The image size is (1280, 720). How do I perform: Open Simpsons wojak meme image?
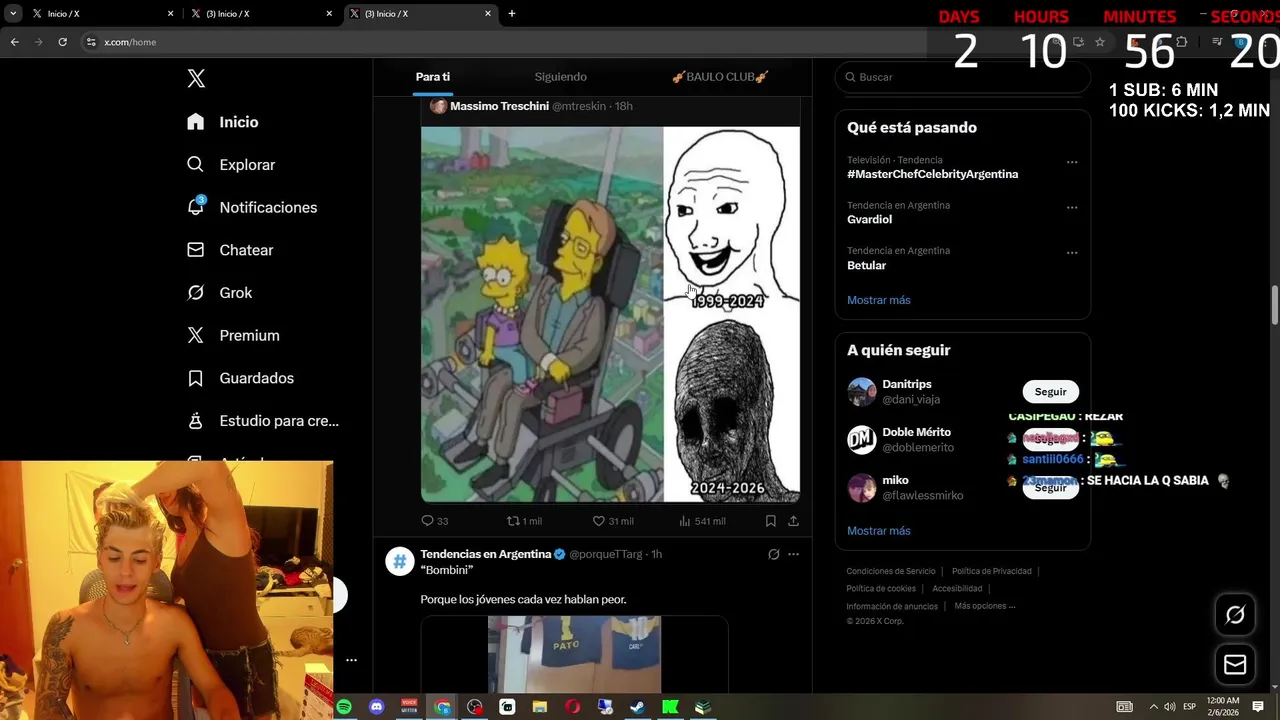(610, 314)
